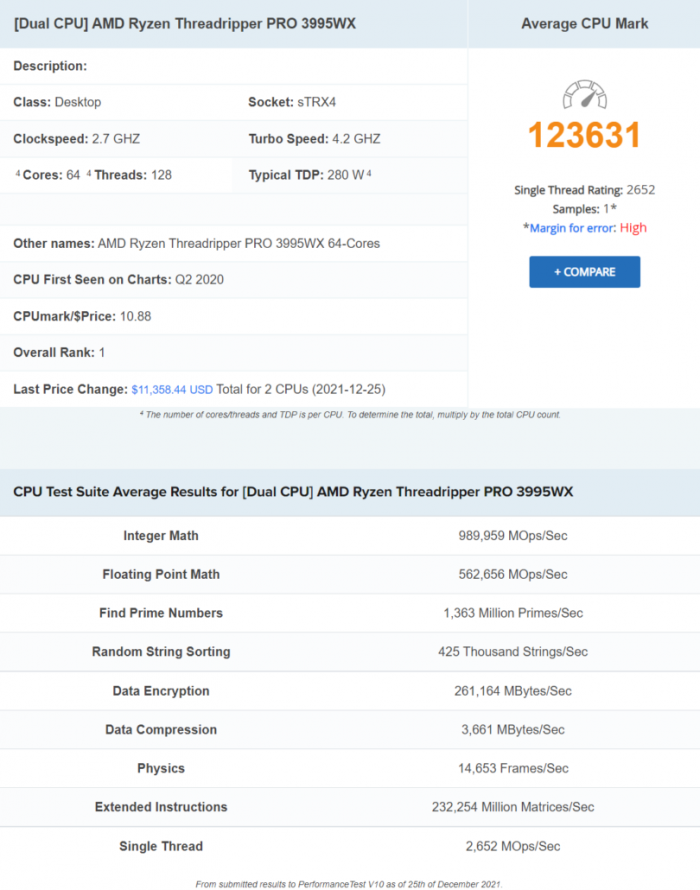Click the Physics row label
The height and width of the screenshot is (890, 700).
[161, 769]
